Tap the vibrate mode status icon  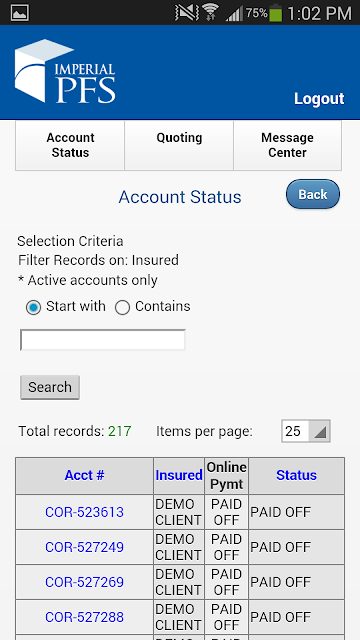pos(187,13)
